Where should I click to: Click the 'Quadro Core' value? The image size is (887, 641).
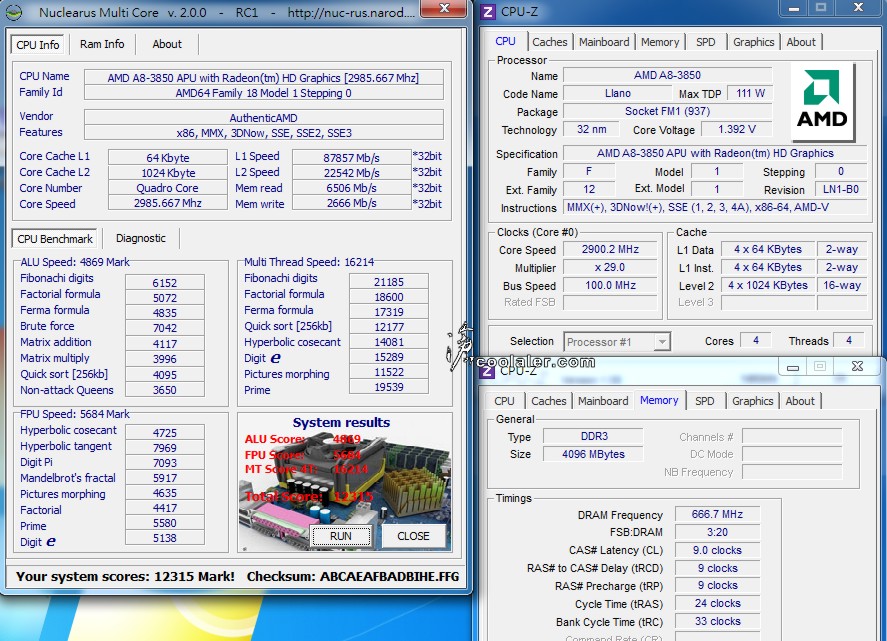pos(168,188)
